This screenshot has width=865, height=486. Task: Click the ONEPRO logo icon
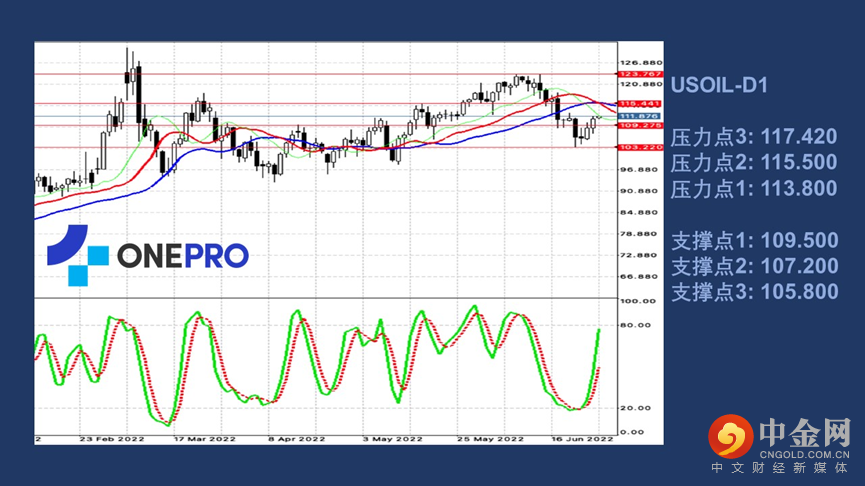(x=78, y=255)
